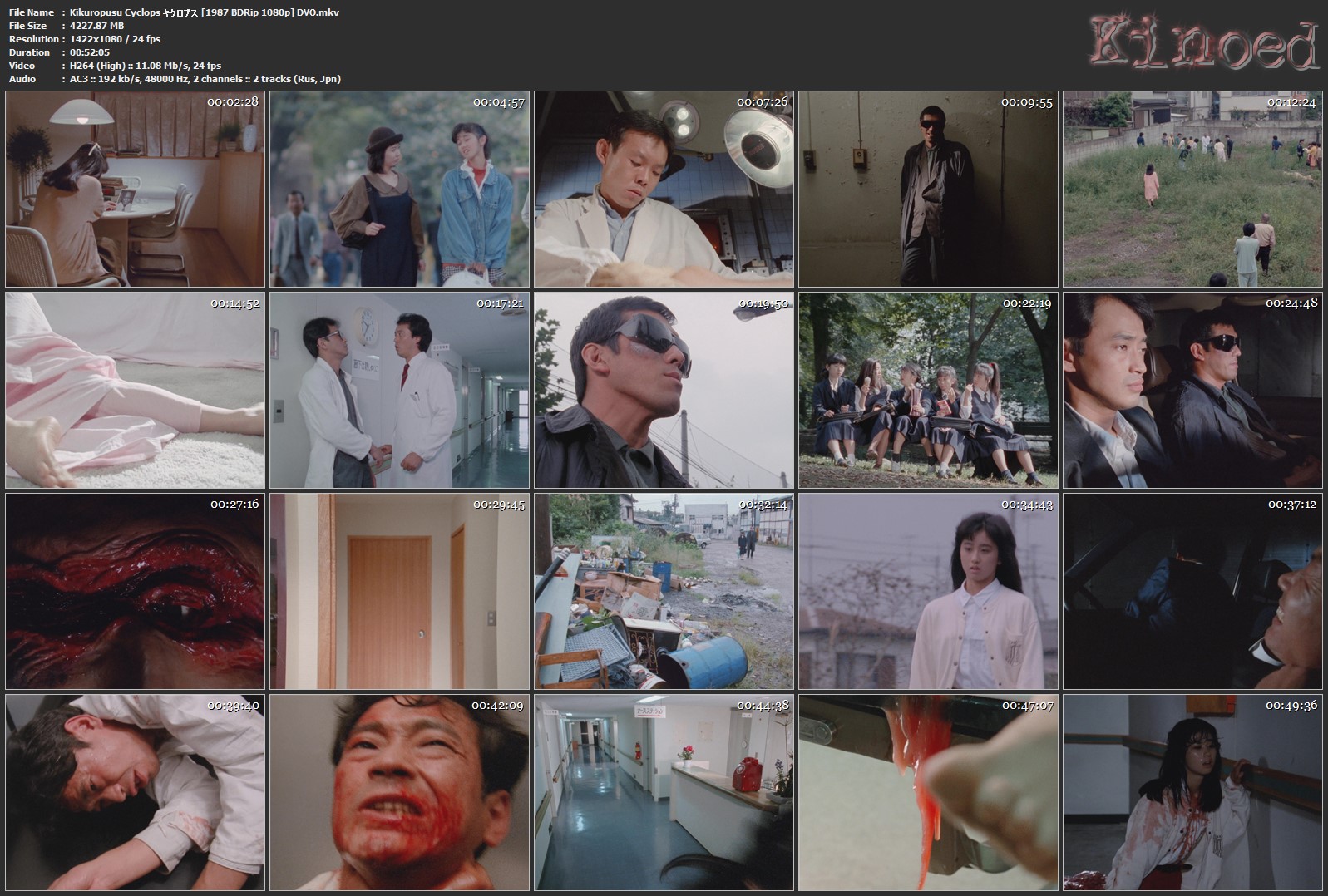Select the grassy field thumbnail at 00:12:24
The image size is (1328, 896).
1192,190
